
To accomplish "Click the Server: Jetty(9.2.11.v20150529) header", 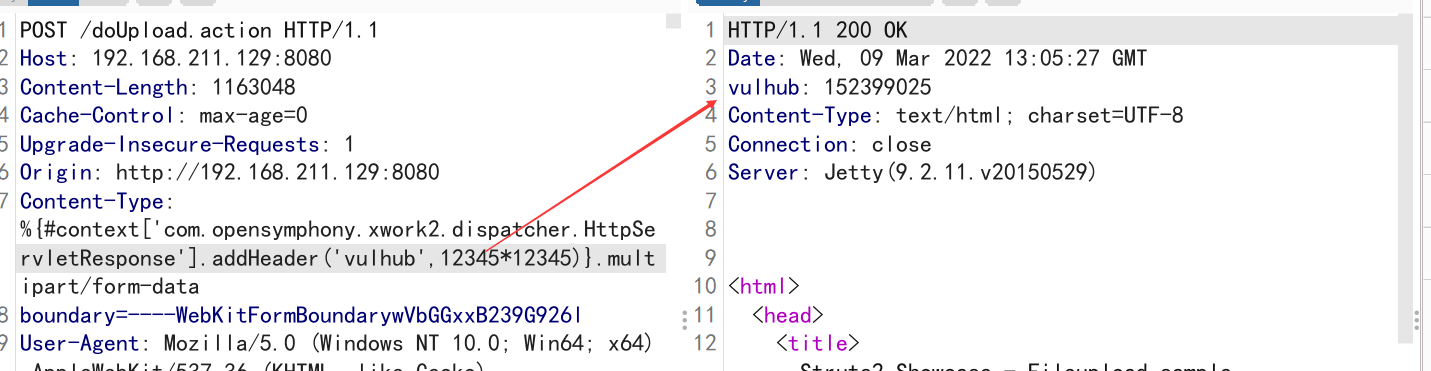I will coord(913,173).
